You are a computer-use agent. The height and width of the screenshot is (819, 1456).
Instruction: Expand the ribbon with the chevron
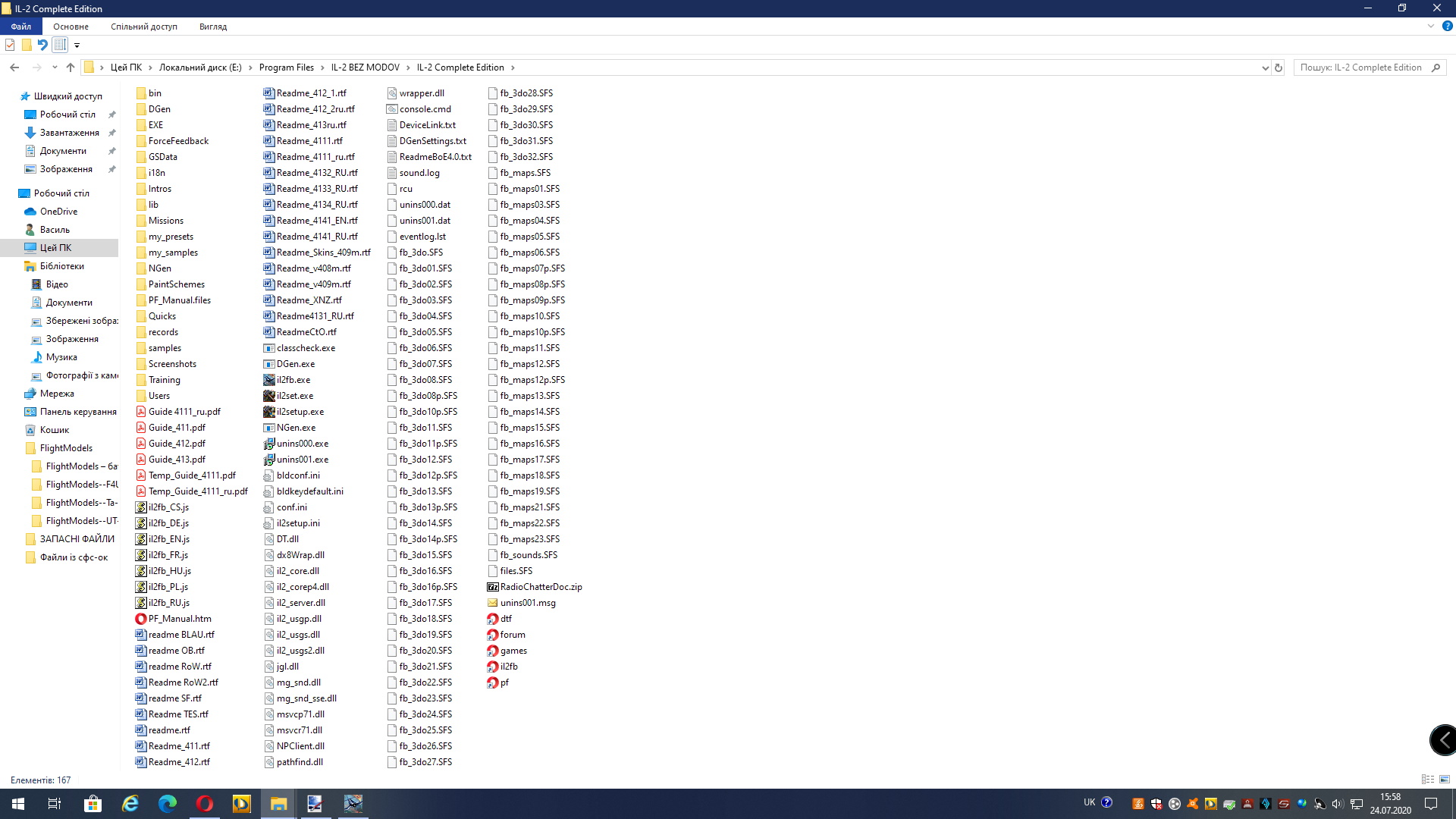(1430, 26)
